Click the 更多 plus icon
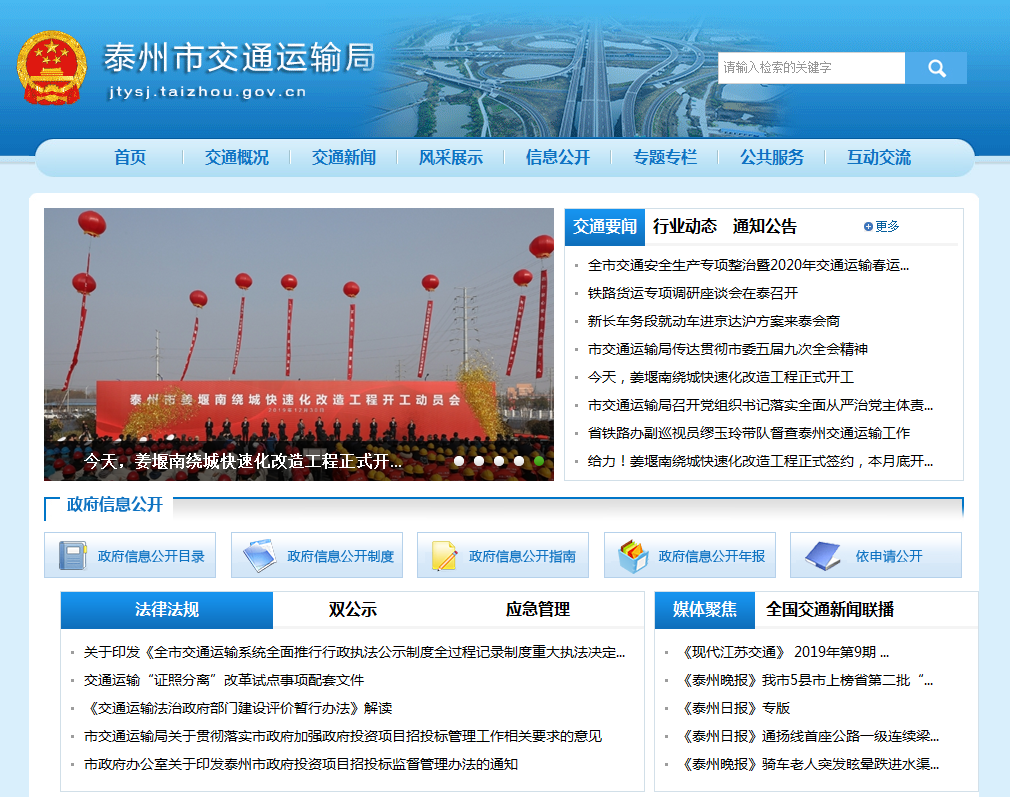The image size is (1010, 797). click(x=868, y=227)
